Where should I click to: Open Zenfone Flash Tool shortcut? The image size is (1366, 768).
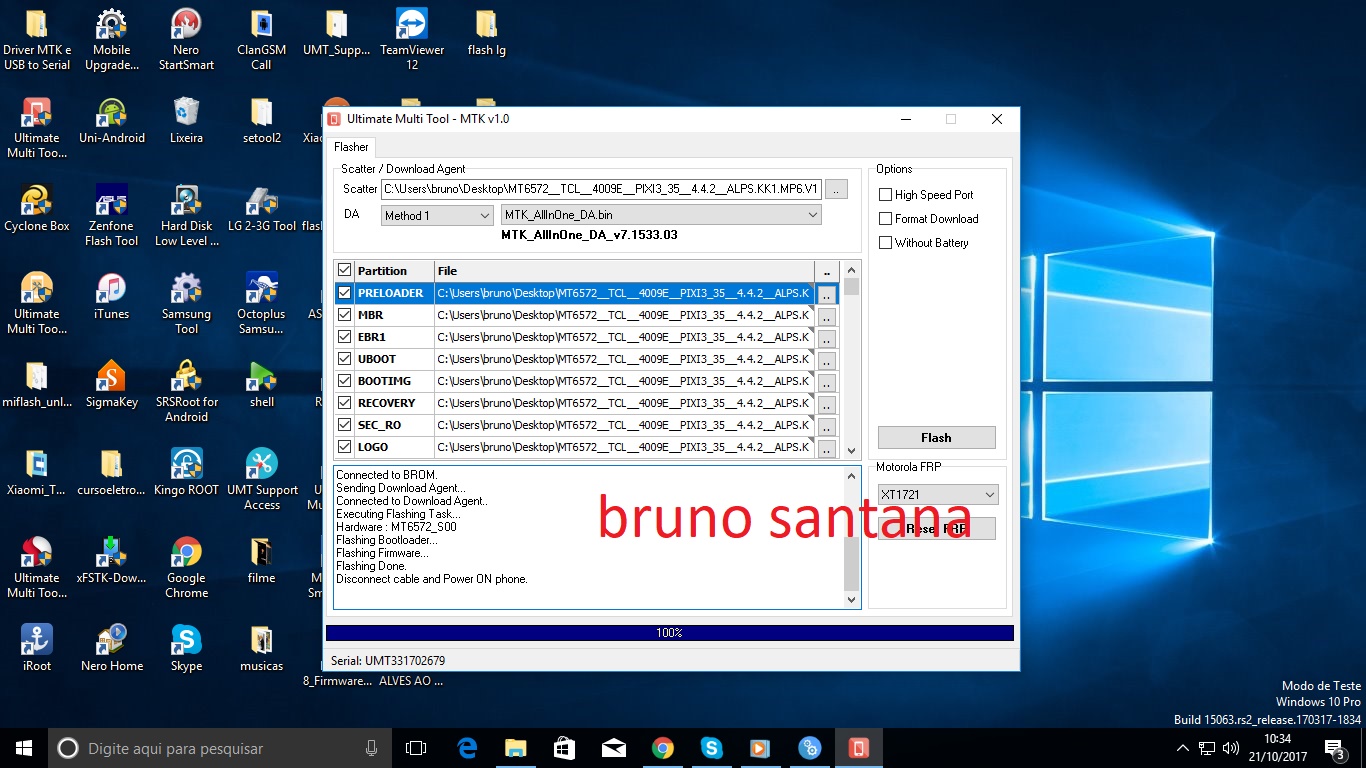tap(111, 216)
